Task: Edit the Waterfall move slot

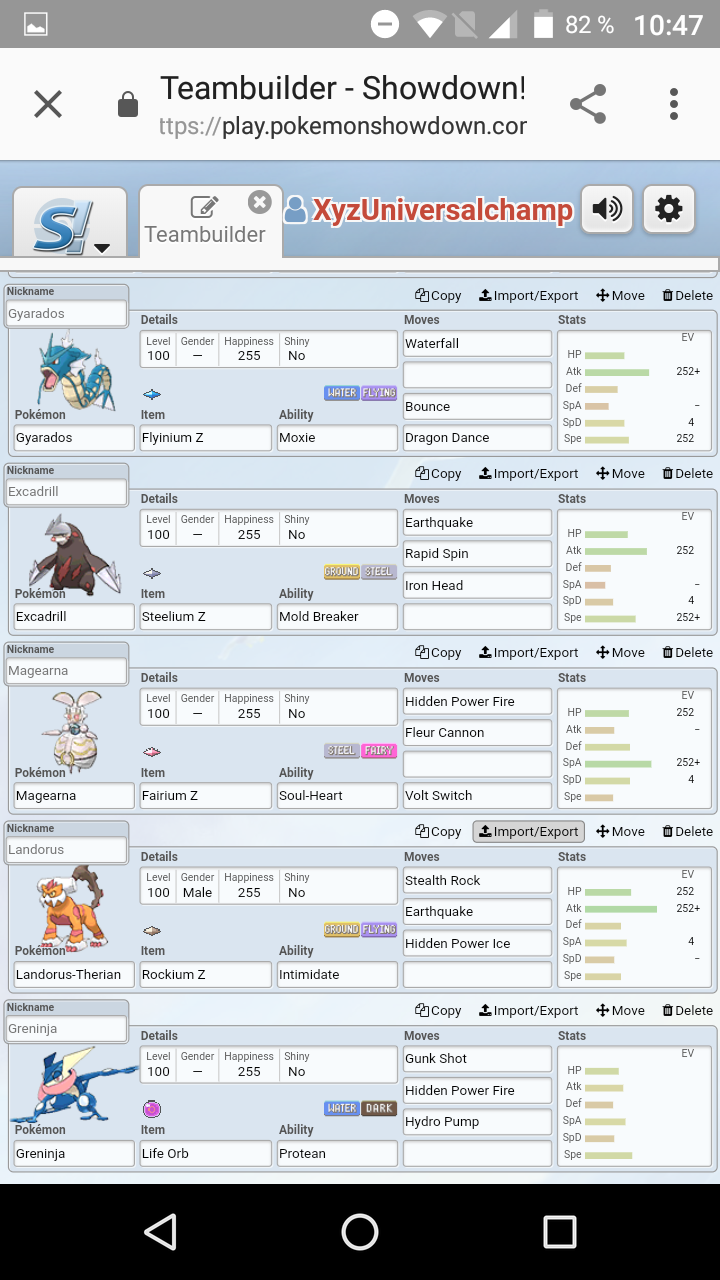Action: tap(477, 344)
